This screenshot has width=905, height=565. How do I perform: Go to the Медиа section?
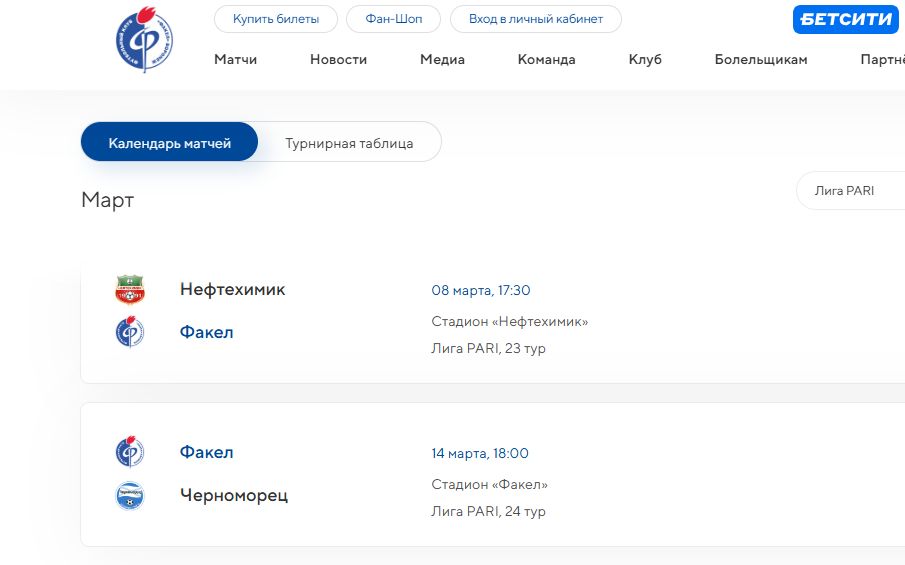(x=442, y=59)
